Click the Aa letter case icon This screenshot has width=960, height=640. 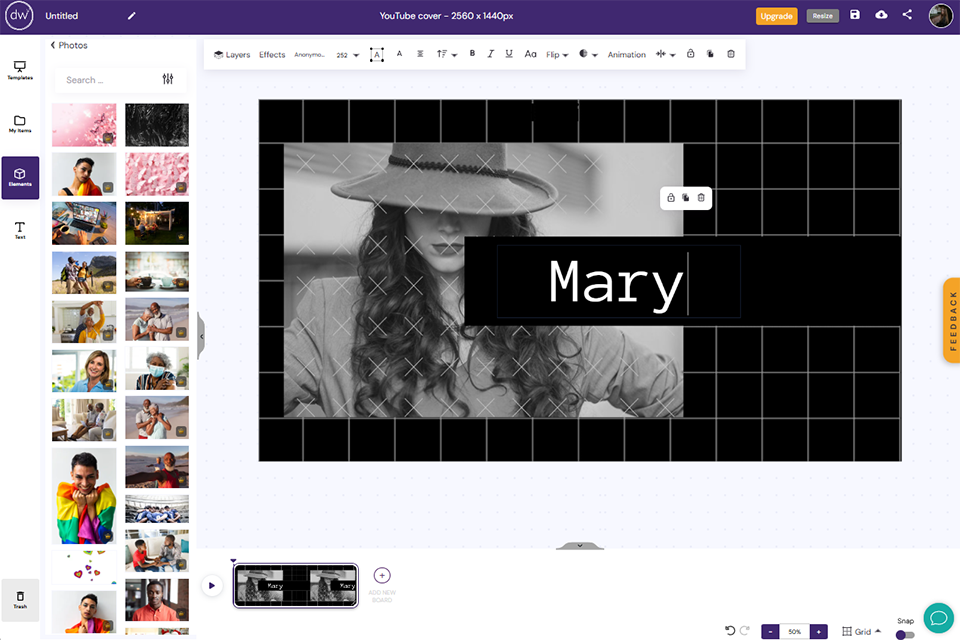pyautogui.click(x=530, y=54)
